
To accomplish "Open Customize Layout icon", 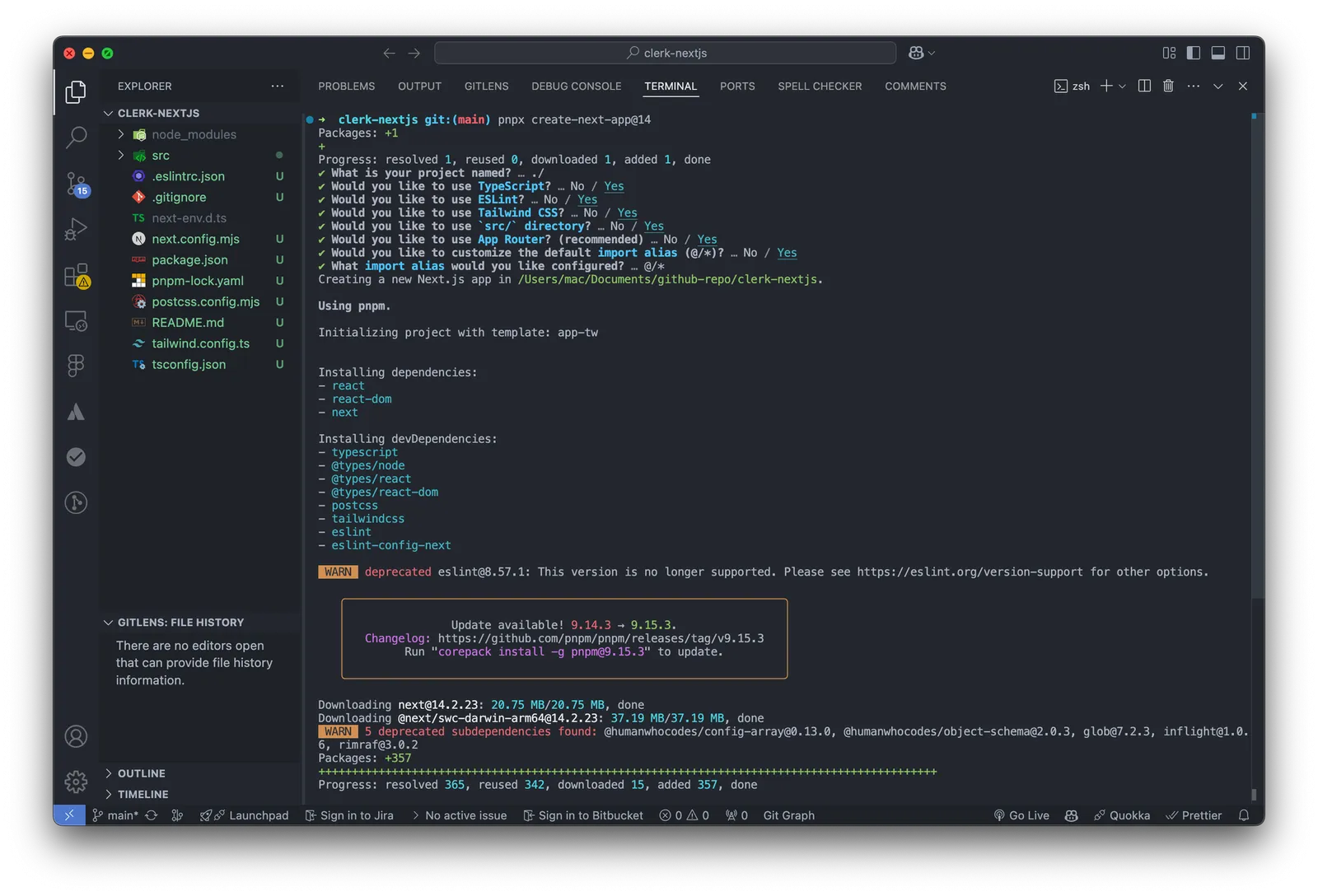I will tap(1169, 53).
